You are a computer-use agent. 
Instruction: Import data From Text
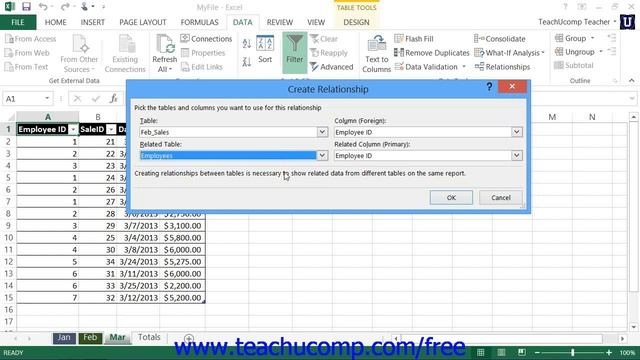[26, 67]
